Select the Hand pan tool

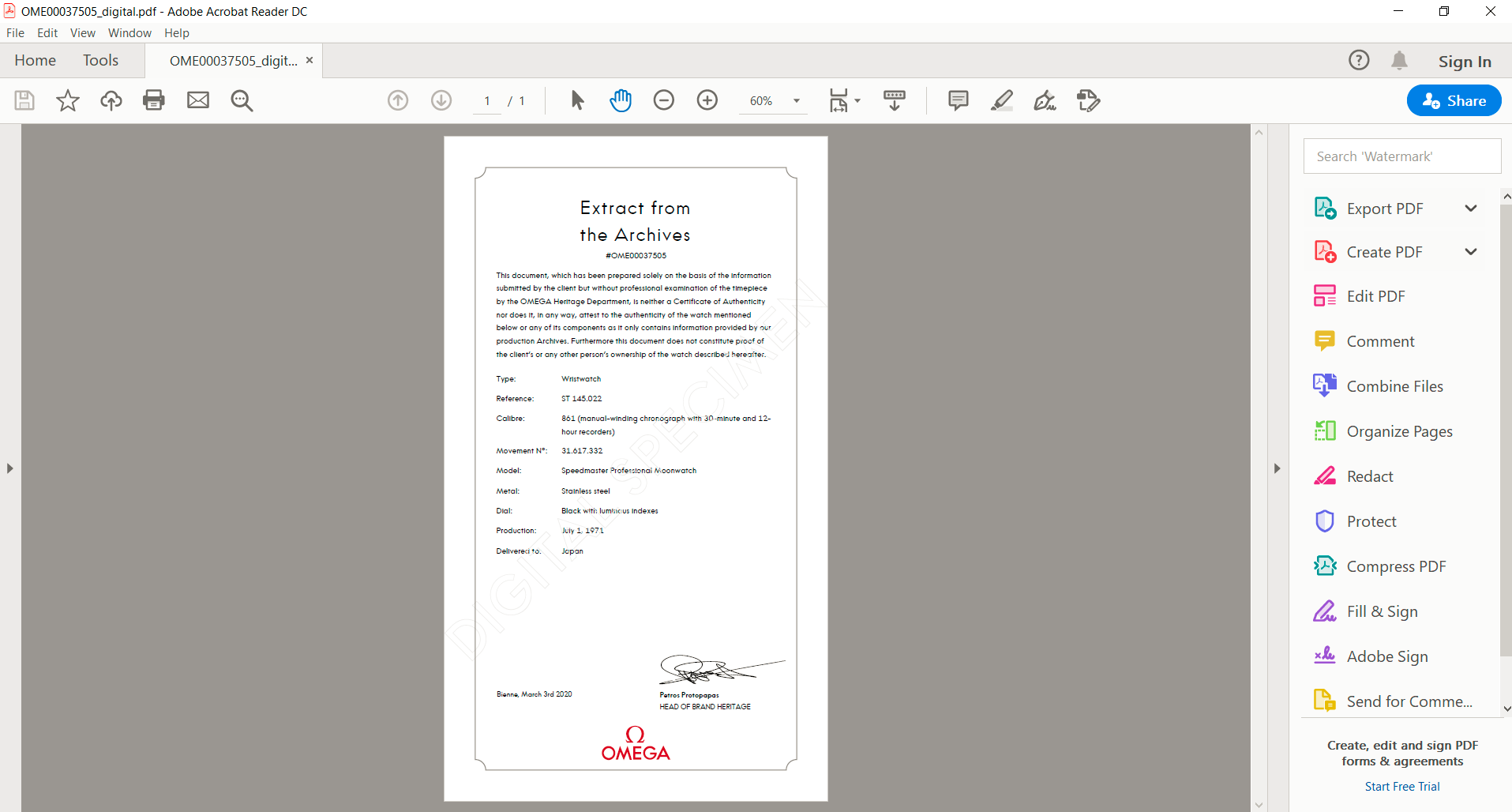tap(621, 100)
